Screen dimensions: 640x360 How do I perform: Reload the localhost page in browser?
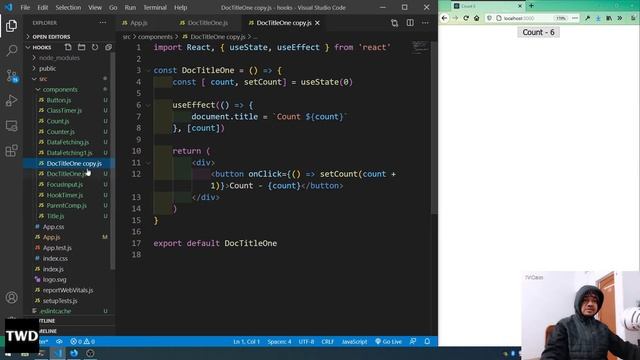(x=466, y=18)
